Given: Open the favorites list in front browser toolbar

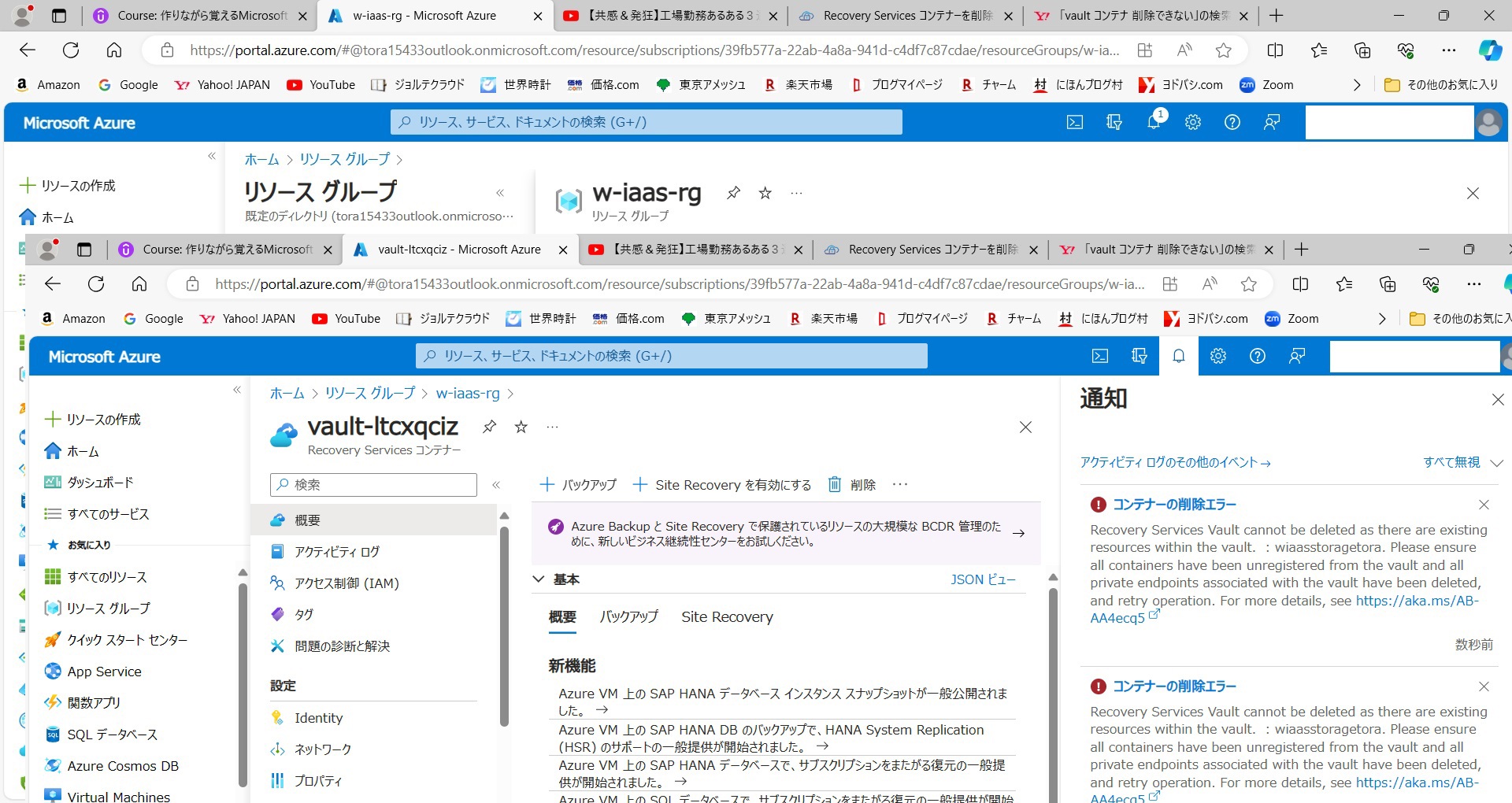Looking at the screenshot, I should [1344, 284].
